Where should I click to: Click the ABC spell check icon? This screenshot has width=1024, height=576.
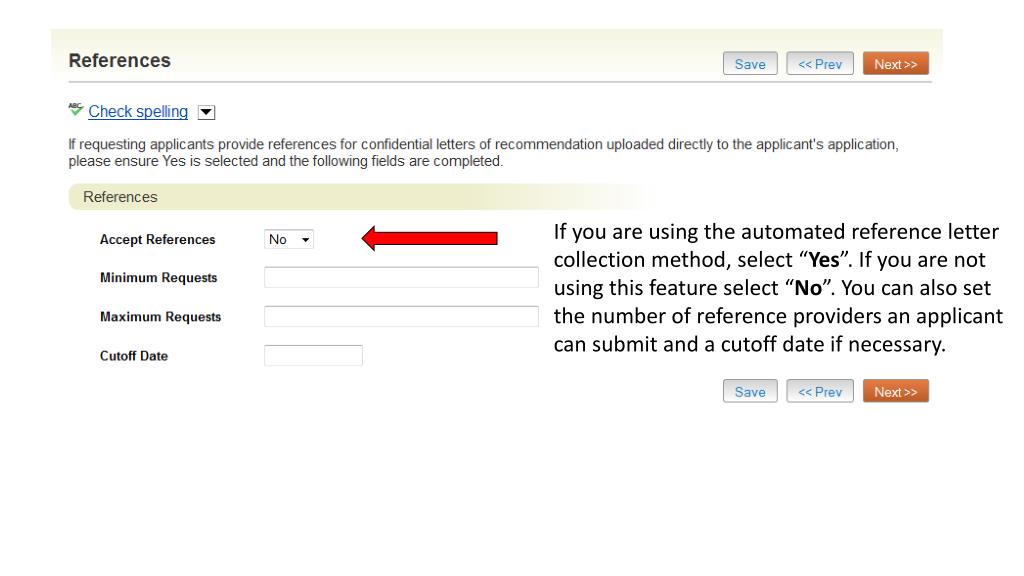click(x=76, y=110)
